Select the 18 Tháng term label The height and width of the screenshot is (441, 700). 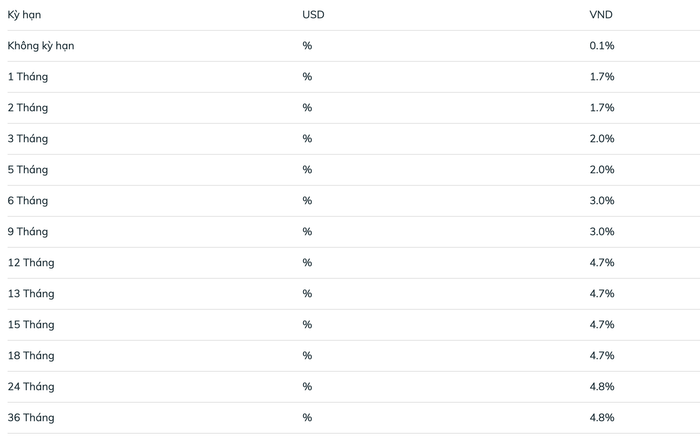[x=31, y=356]
